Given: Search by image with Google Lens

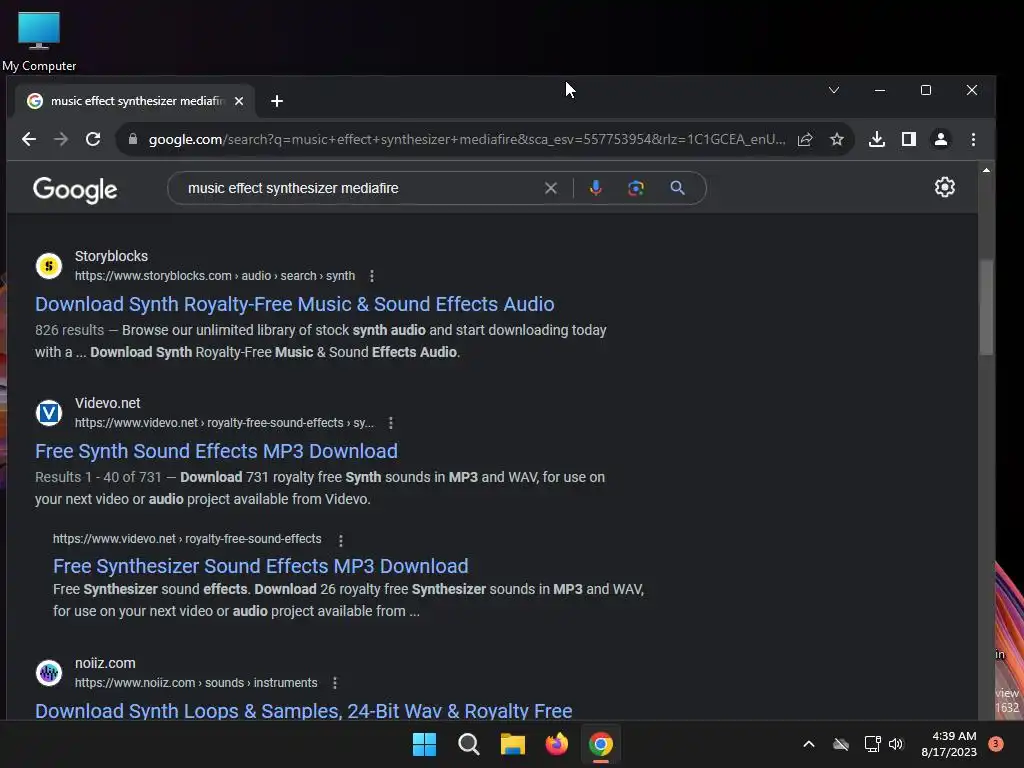Looking at the screenshot, I should [636, 188].
